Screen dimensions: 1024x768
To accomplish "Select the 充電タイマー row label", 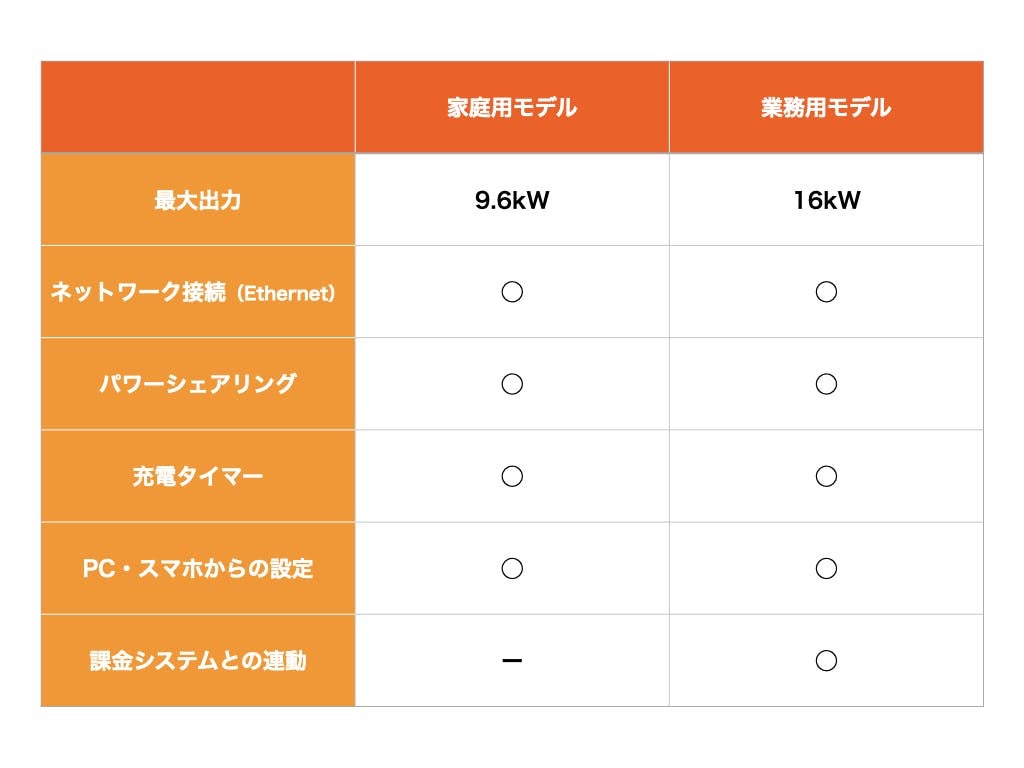I will (x=198, y=476).
